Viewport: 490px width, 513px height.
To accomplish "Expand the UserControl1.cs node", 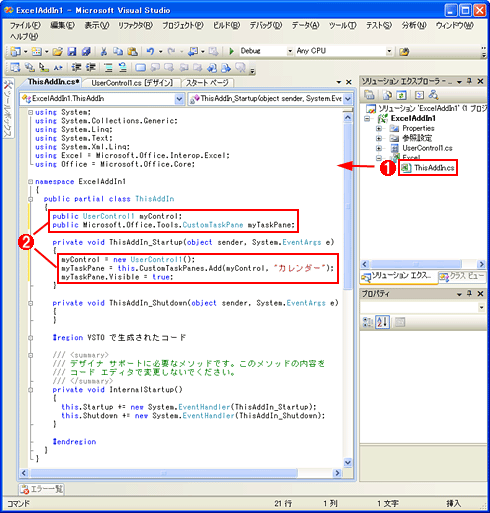I will pyautogui.click(x=379, y=148).
